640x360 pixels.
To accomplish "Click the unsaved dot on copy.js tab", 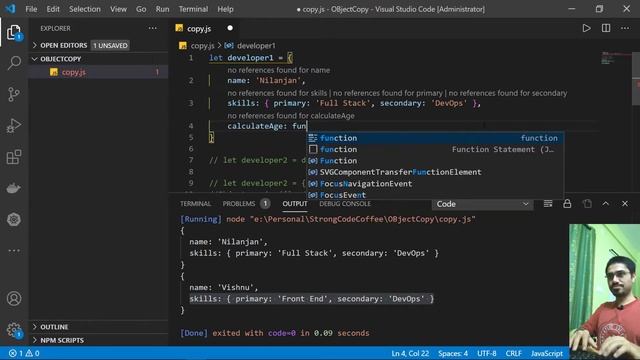I will [x=230, y=28].
